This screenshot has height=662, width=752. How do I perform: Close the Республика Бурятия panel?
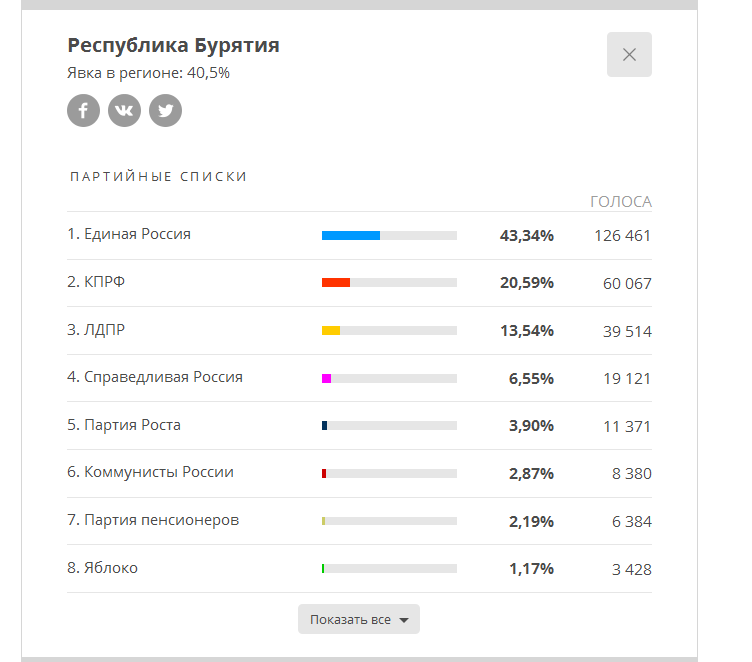pyautogui.click(x=629, y=55)
